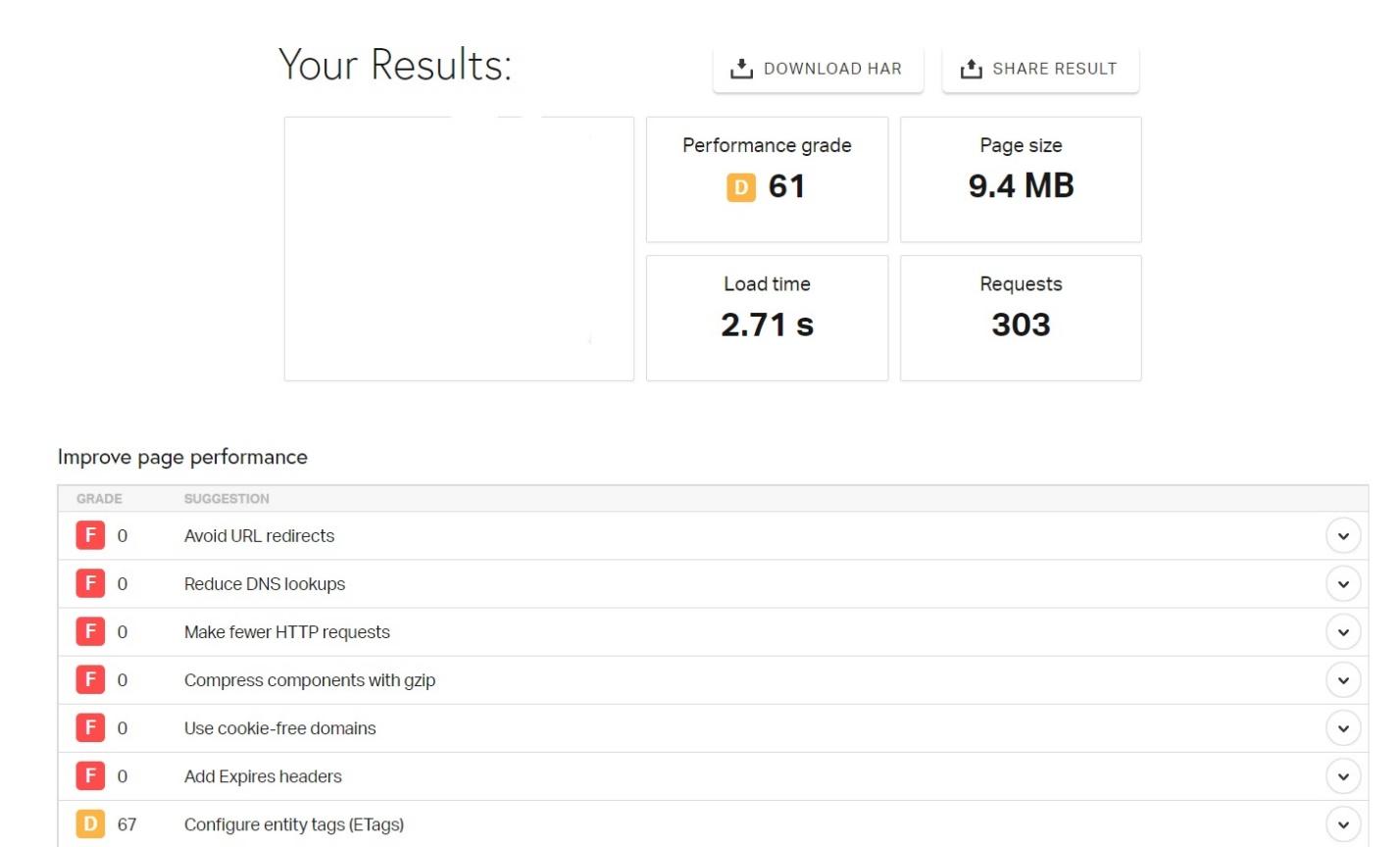Viewport: 1400px width, 847px height.
Task: Expand the Reduce DNS lookups row
Action: [1343, 584]
